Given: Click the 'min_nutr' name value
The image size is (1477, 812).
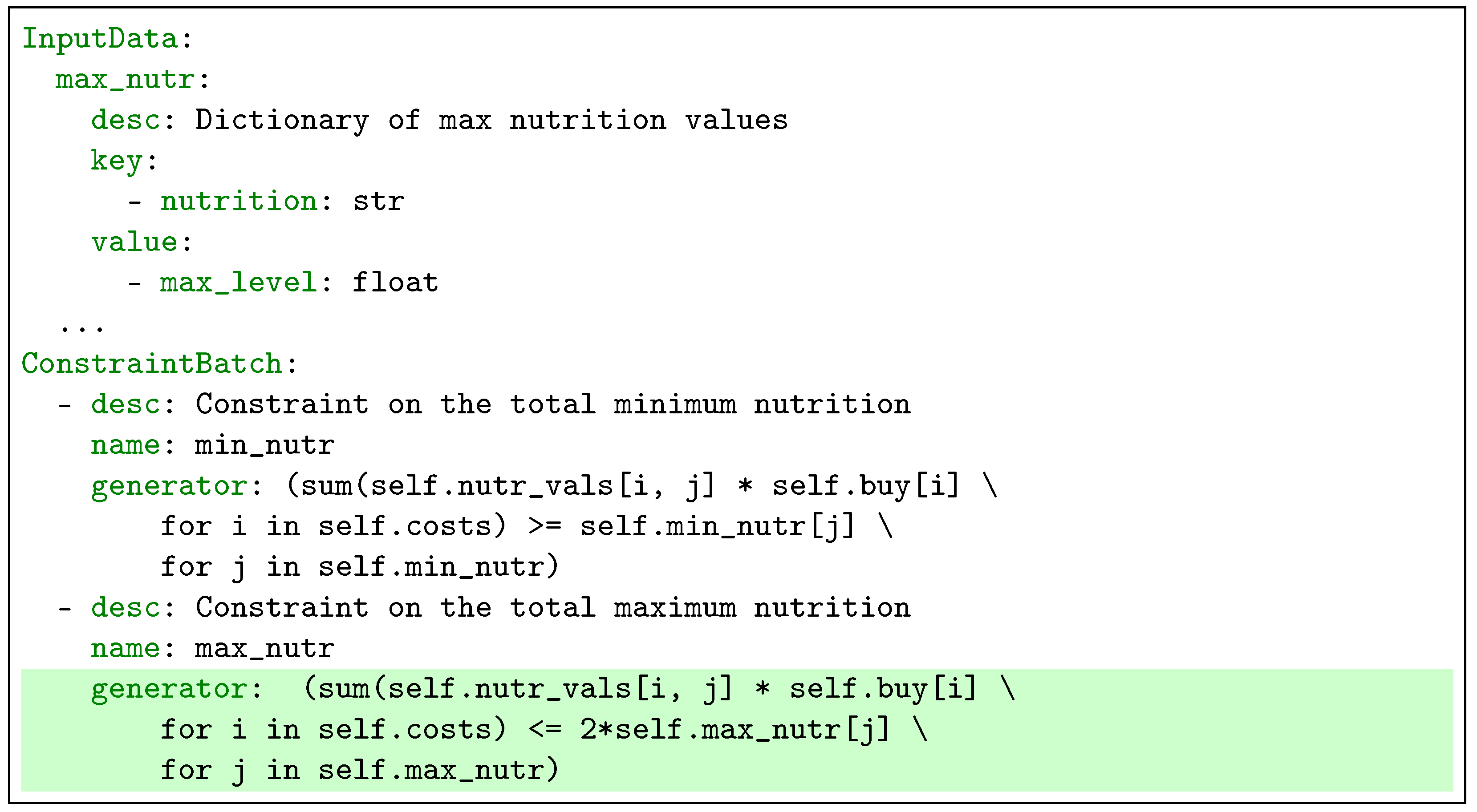Looking at the screenshot, I should click(x=264, y=445).
